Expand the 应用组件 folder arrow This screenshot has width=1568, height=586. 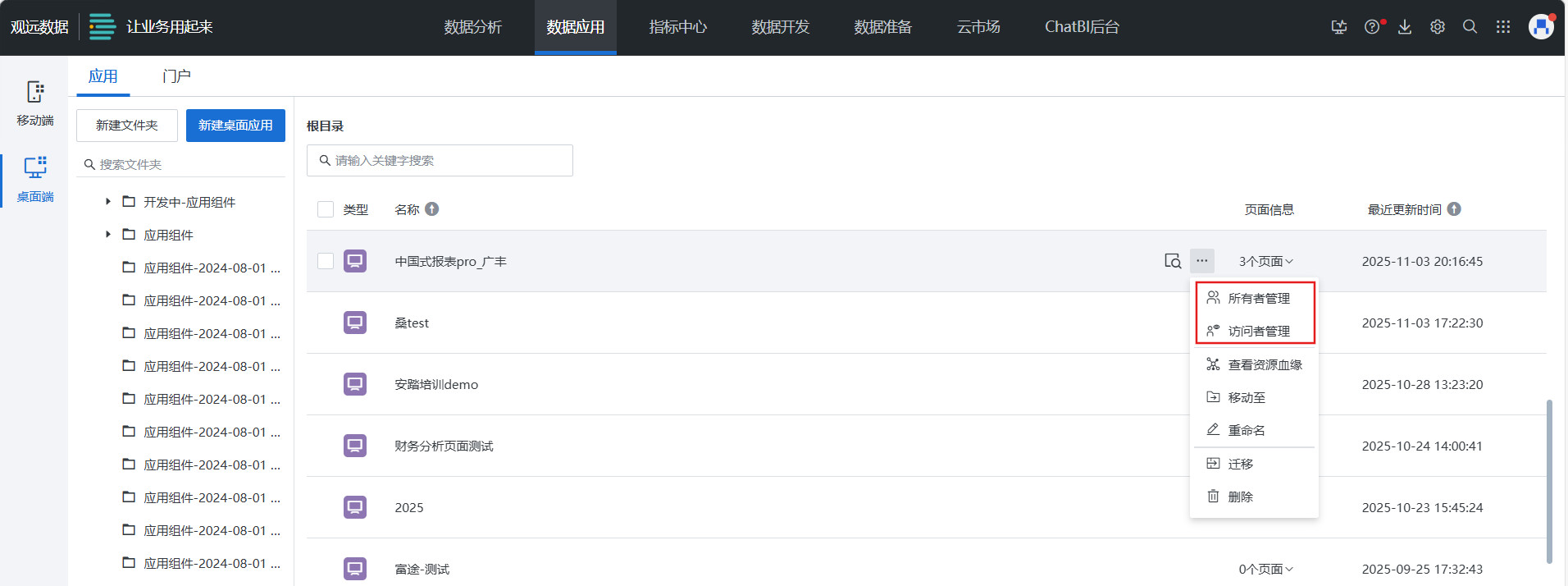click(x=107, y=235)
